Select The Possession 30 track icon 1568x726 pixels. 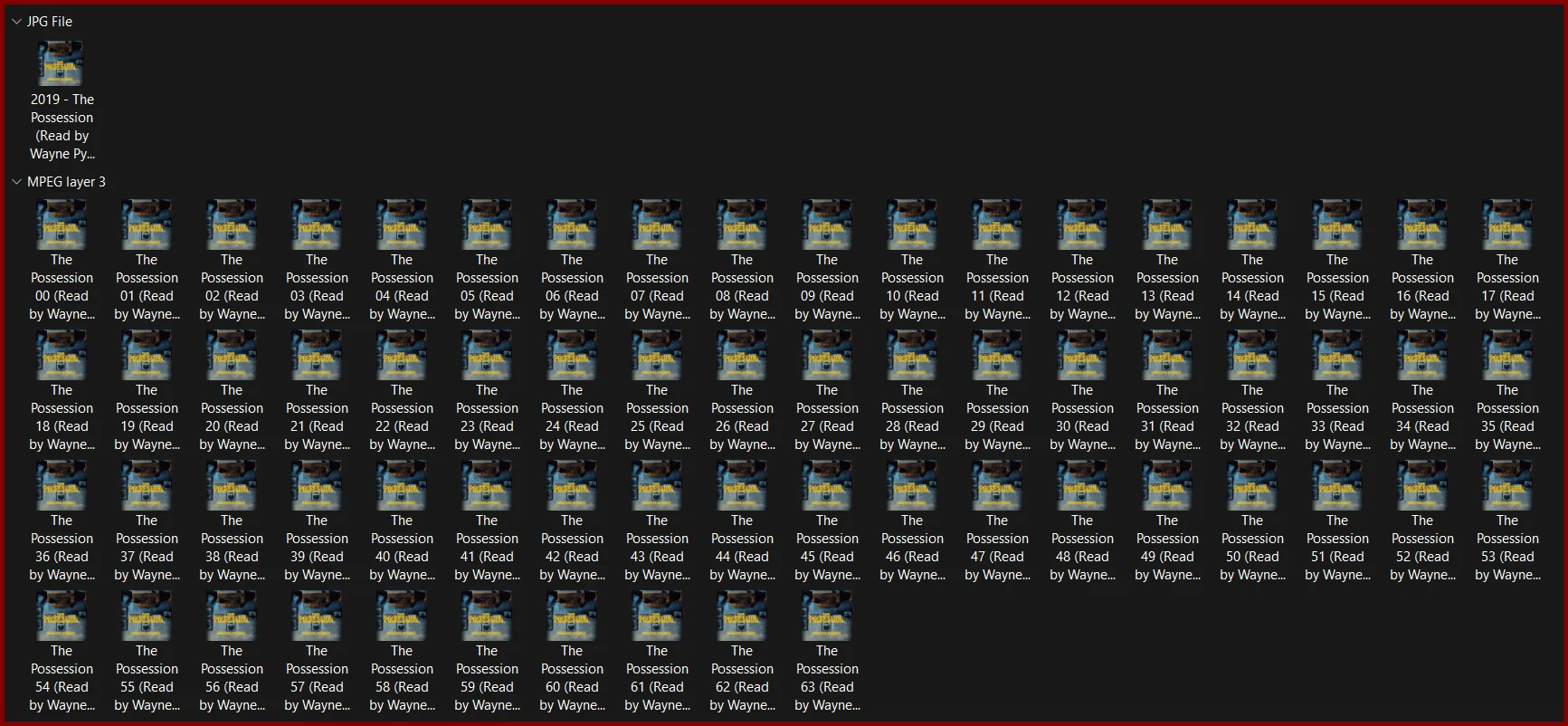[1082, 355]
